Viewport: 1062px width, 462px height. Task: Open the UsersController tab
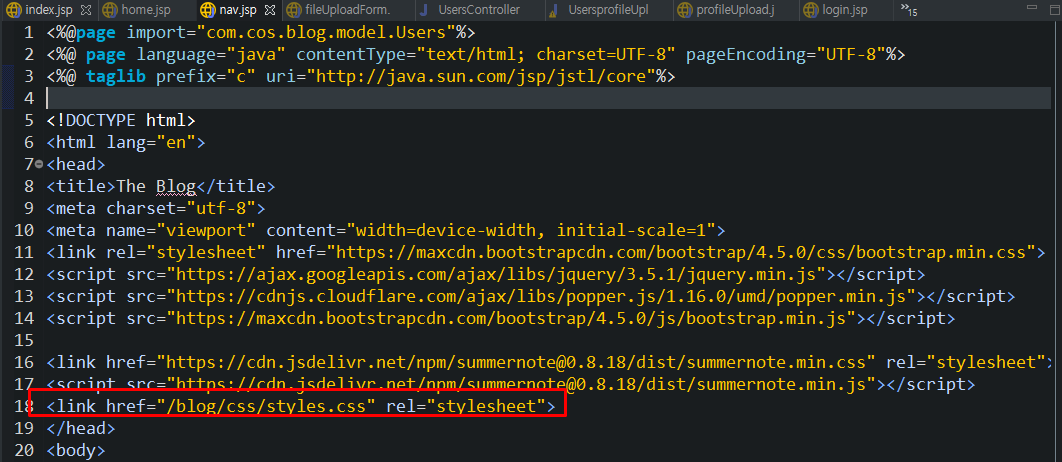point(471,10)
